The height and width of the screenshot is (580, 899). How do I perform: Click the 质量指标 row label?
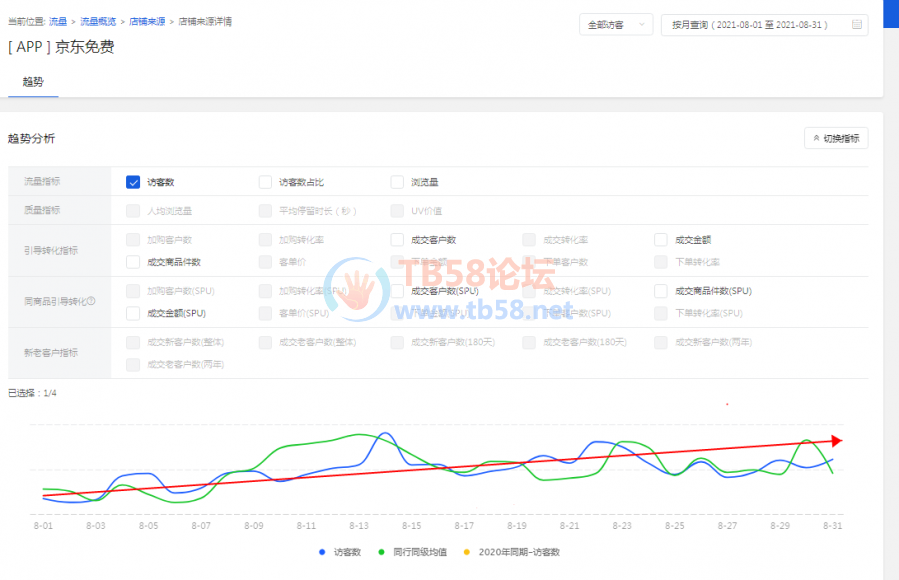pos(42,210)
